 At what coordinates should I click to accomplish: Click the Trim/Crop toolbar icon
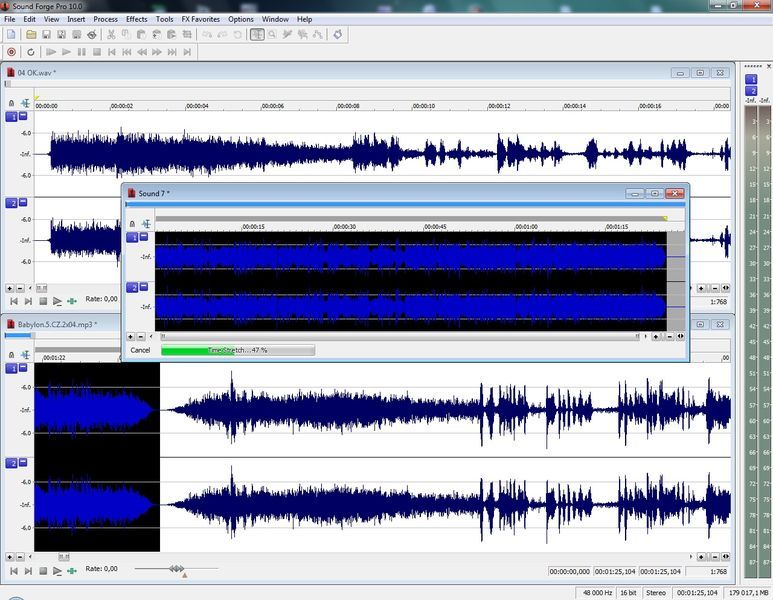click(187, 35)
